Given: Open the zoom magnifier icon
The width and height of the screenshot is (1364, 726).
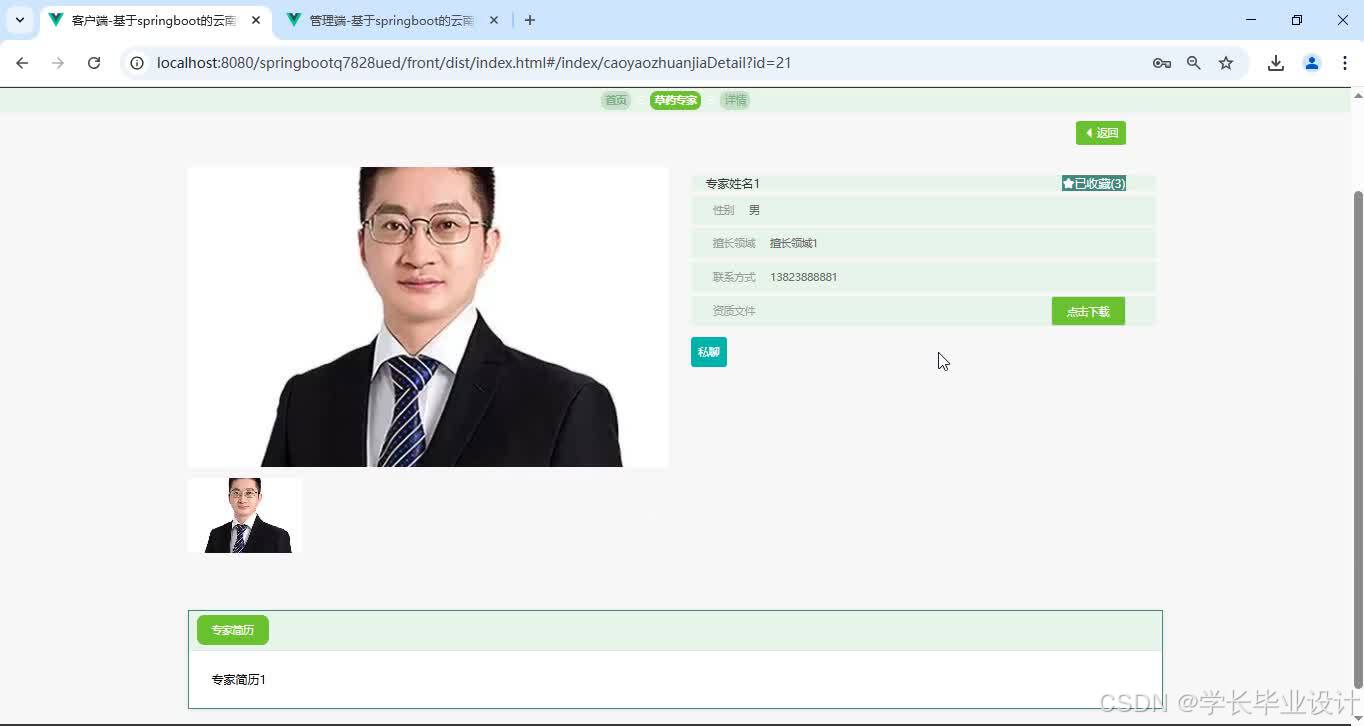Looking at the screenshot, I should pyautogui.click(x=1194, y=63).
